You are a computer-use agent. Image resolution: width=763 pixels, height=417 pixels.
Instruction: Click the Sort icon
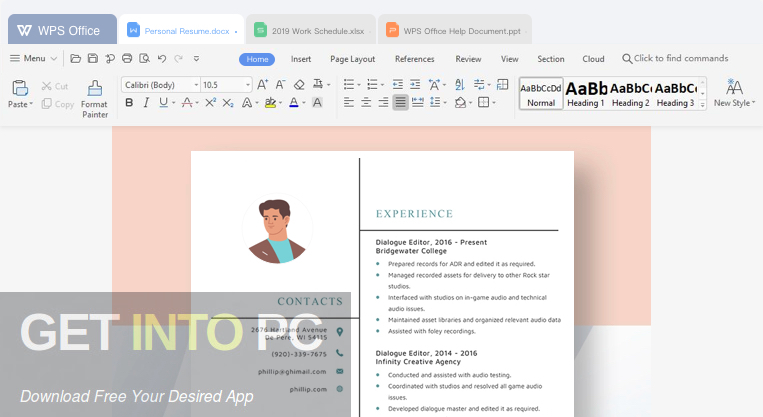460,85
